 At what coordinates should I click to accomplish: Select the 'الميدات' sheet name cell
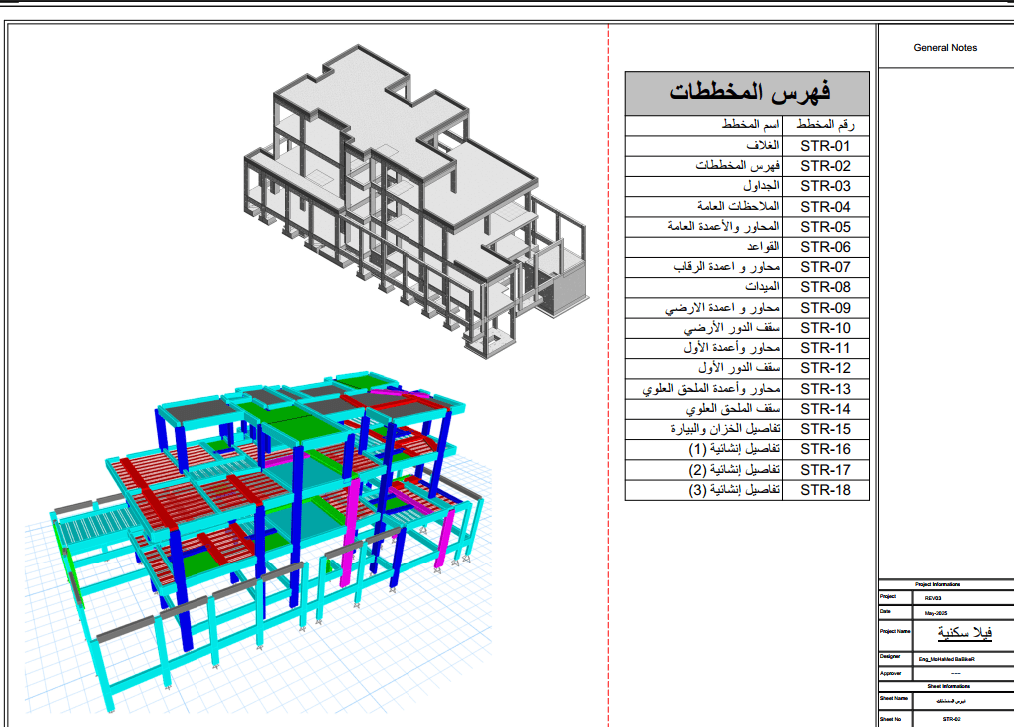(758, 288)
